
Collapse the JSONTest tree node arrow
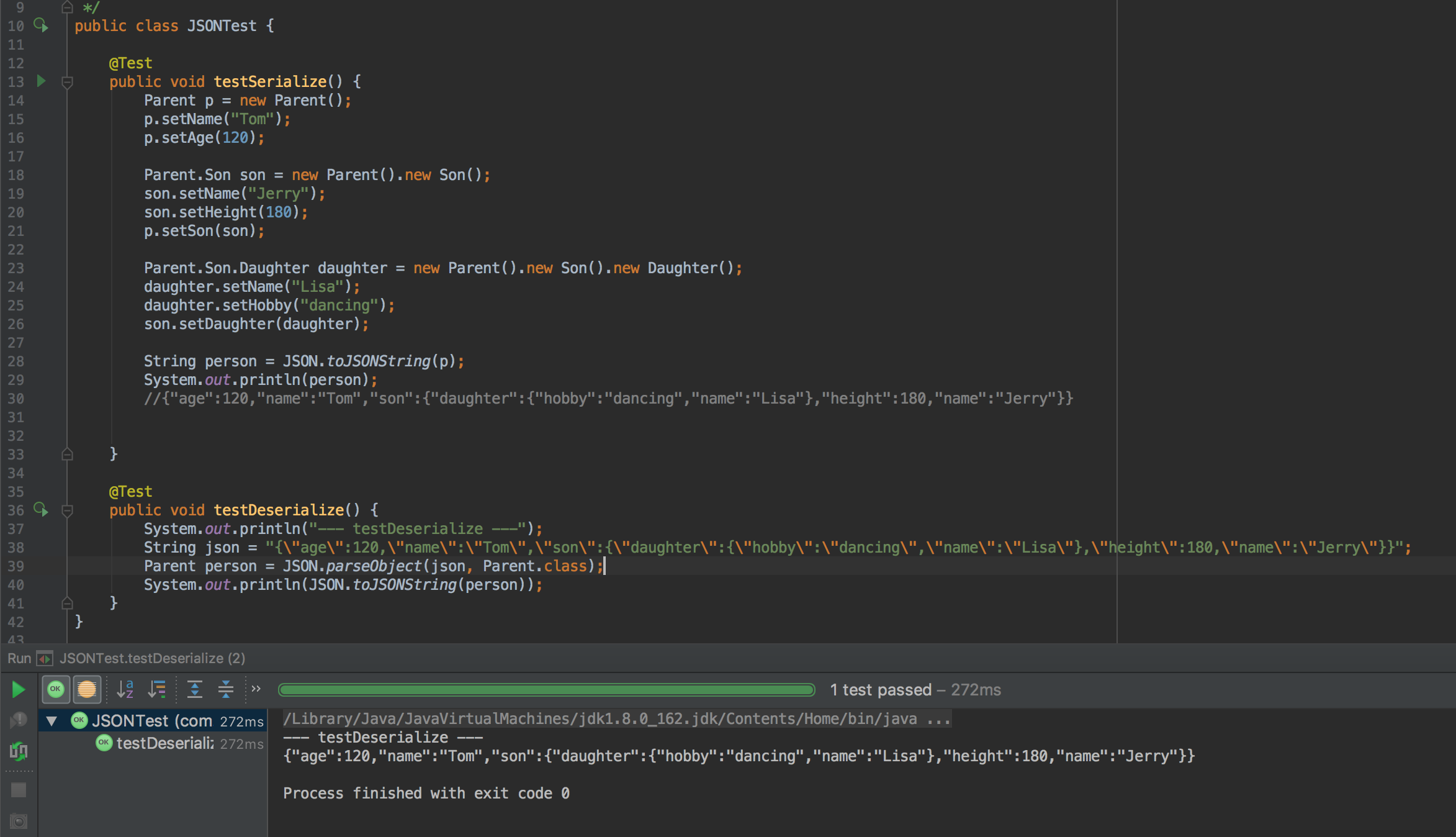tap(52, 721)
